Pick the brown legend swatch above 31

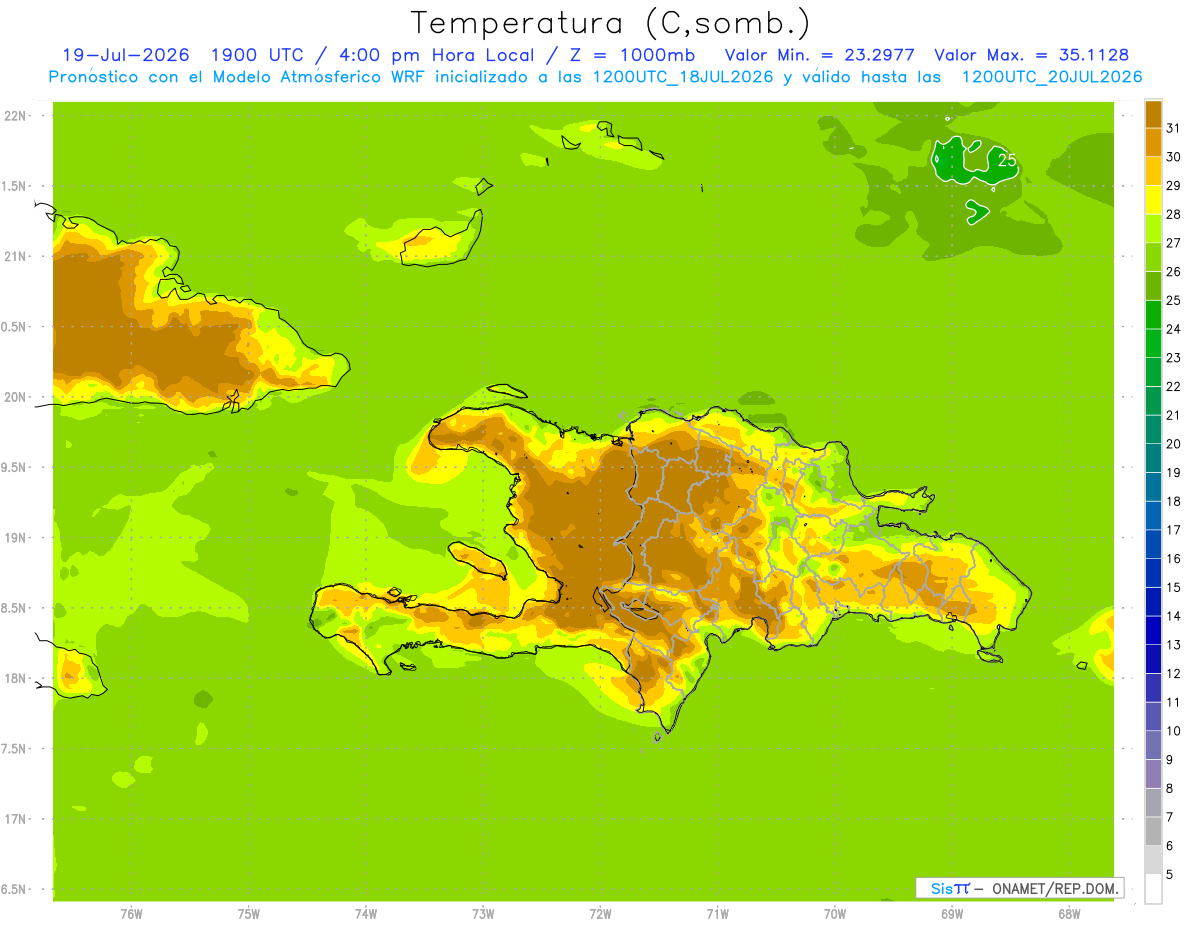click(1153, 113)
